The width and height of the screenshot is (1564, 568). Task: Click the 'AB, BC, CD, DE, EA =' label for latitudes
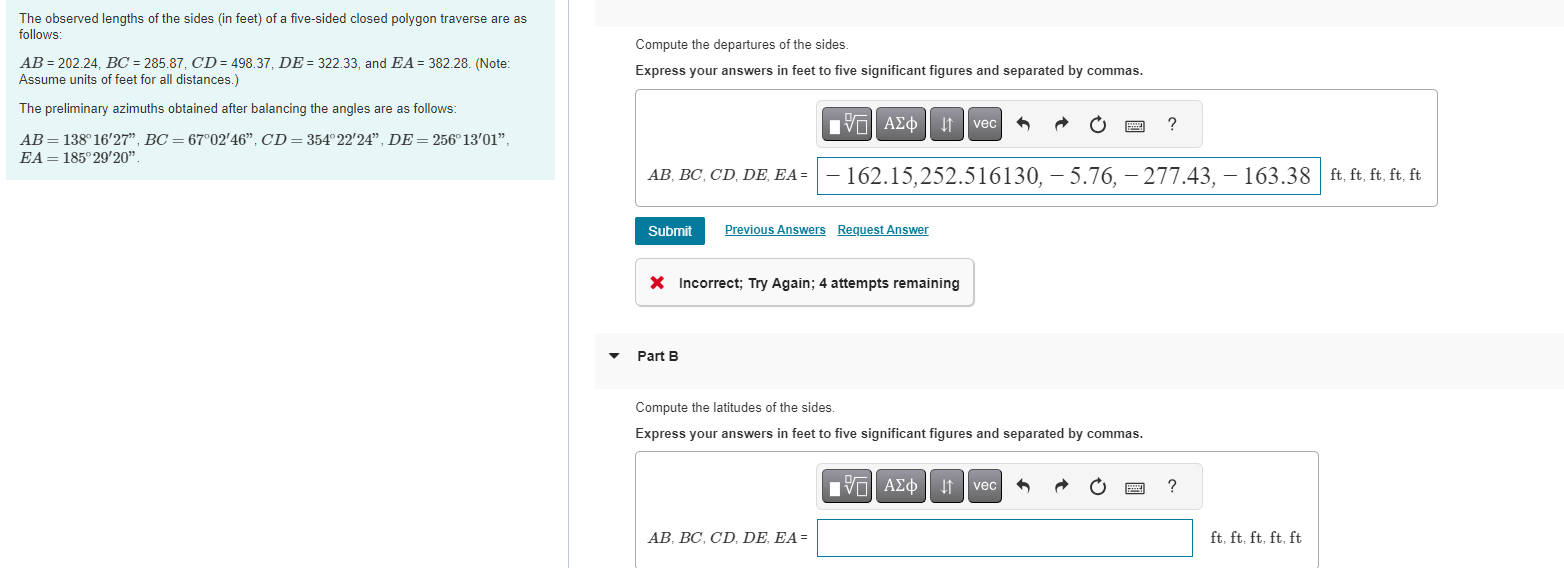click(728, 538)
